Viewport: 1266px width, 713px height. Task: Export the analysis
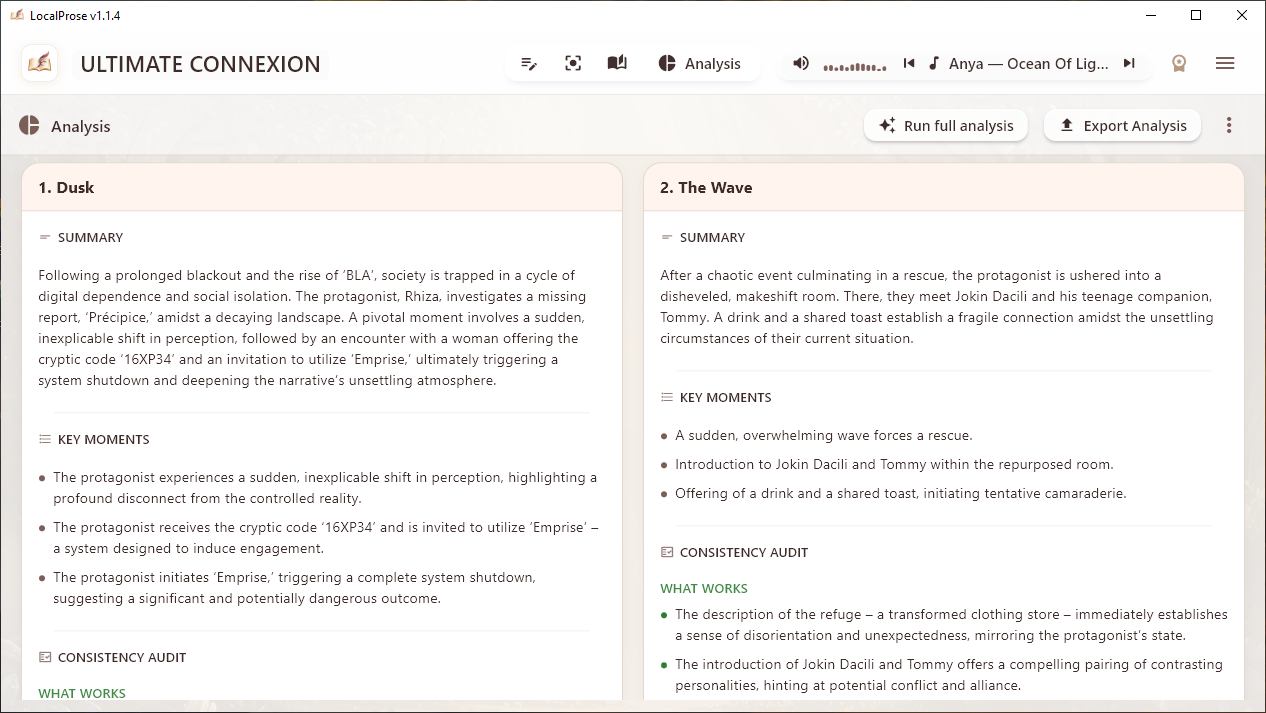click(x=1122, y=125)
